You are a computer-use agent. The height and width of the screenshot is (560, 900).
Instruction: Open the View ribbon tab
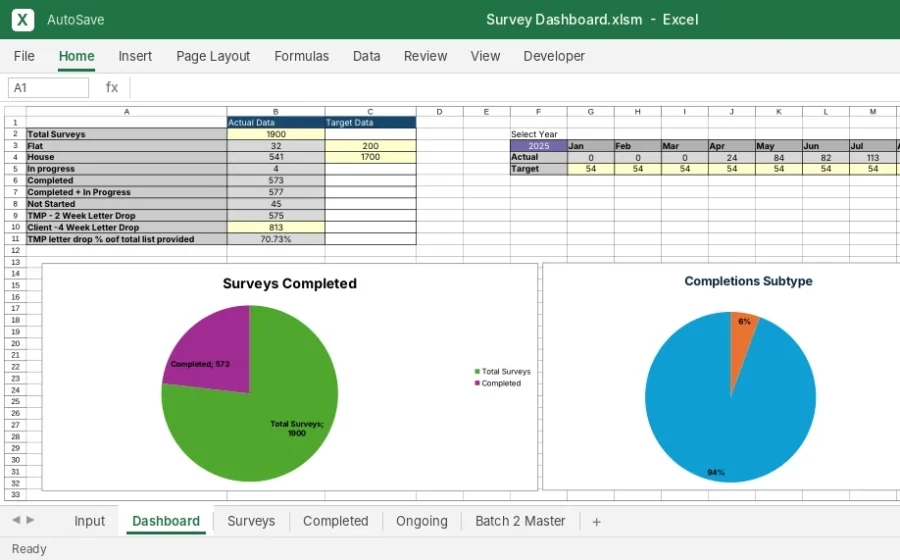485,56
